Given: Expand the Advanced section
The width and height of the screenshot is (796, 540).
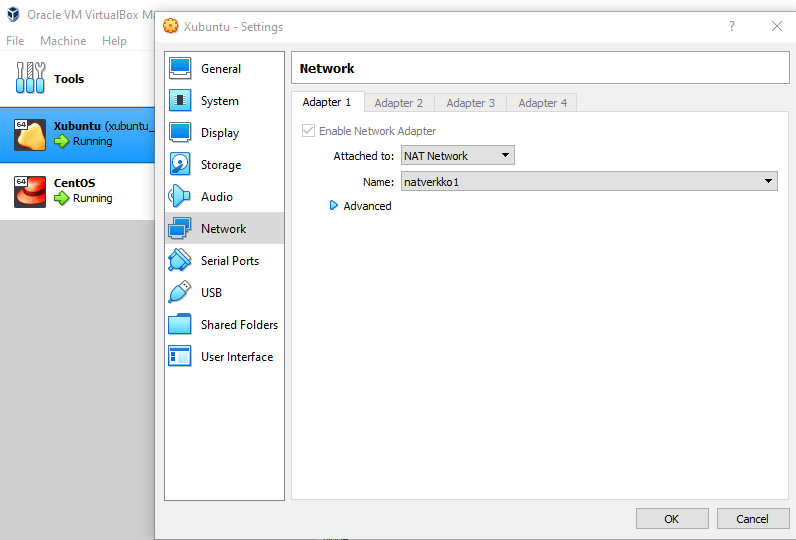Looking at the screenshot, I should 335,206.
